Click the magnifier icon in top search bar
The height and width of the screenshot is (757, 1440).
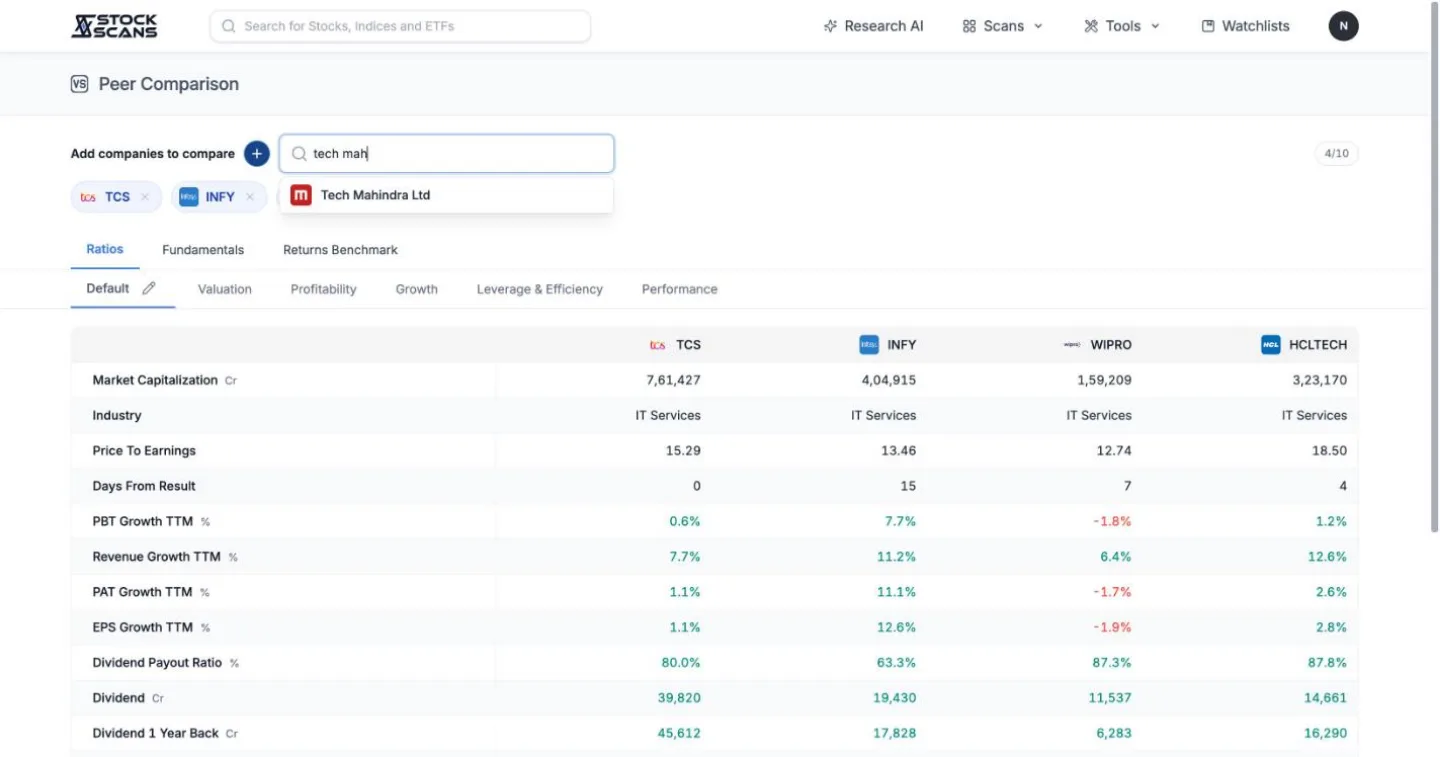click(229, 26)
